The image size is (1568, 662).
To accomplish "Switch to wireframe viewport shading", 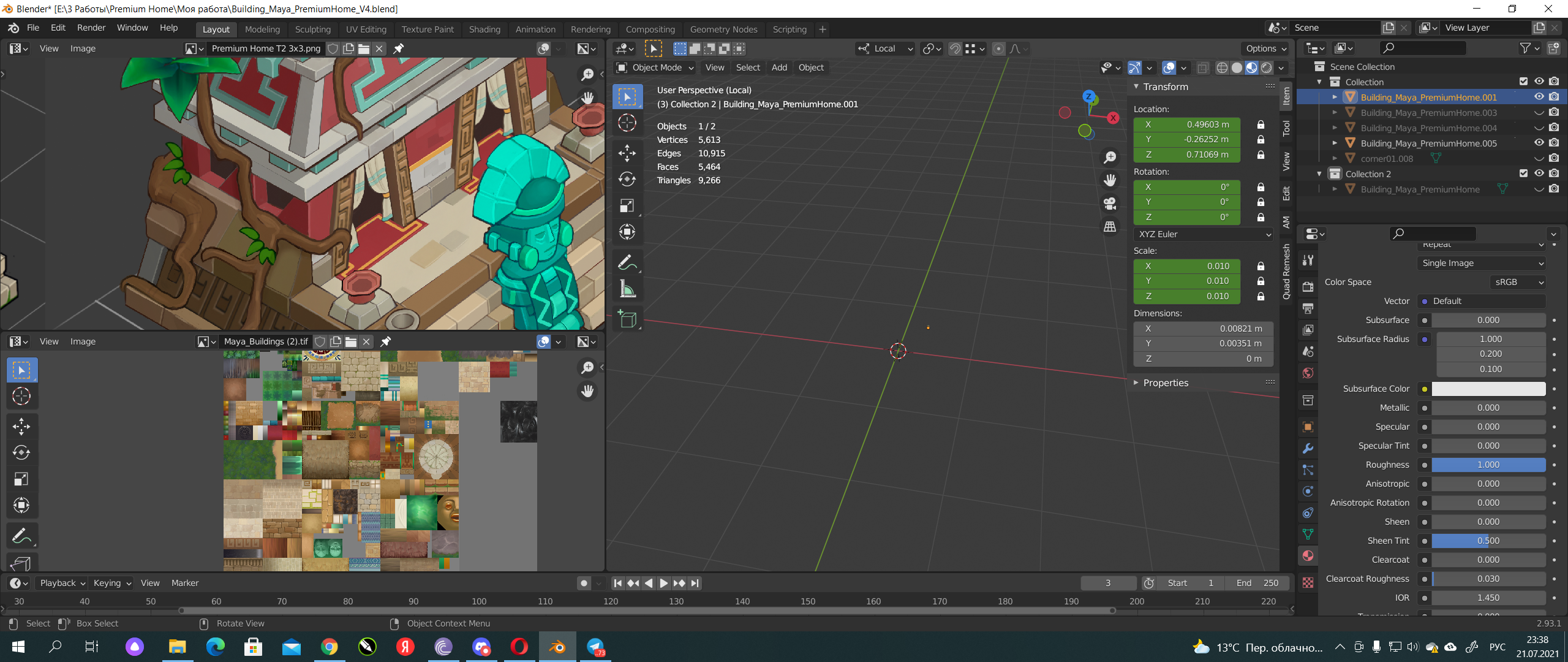I will [x=1221, y=67].
